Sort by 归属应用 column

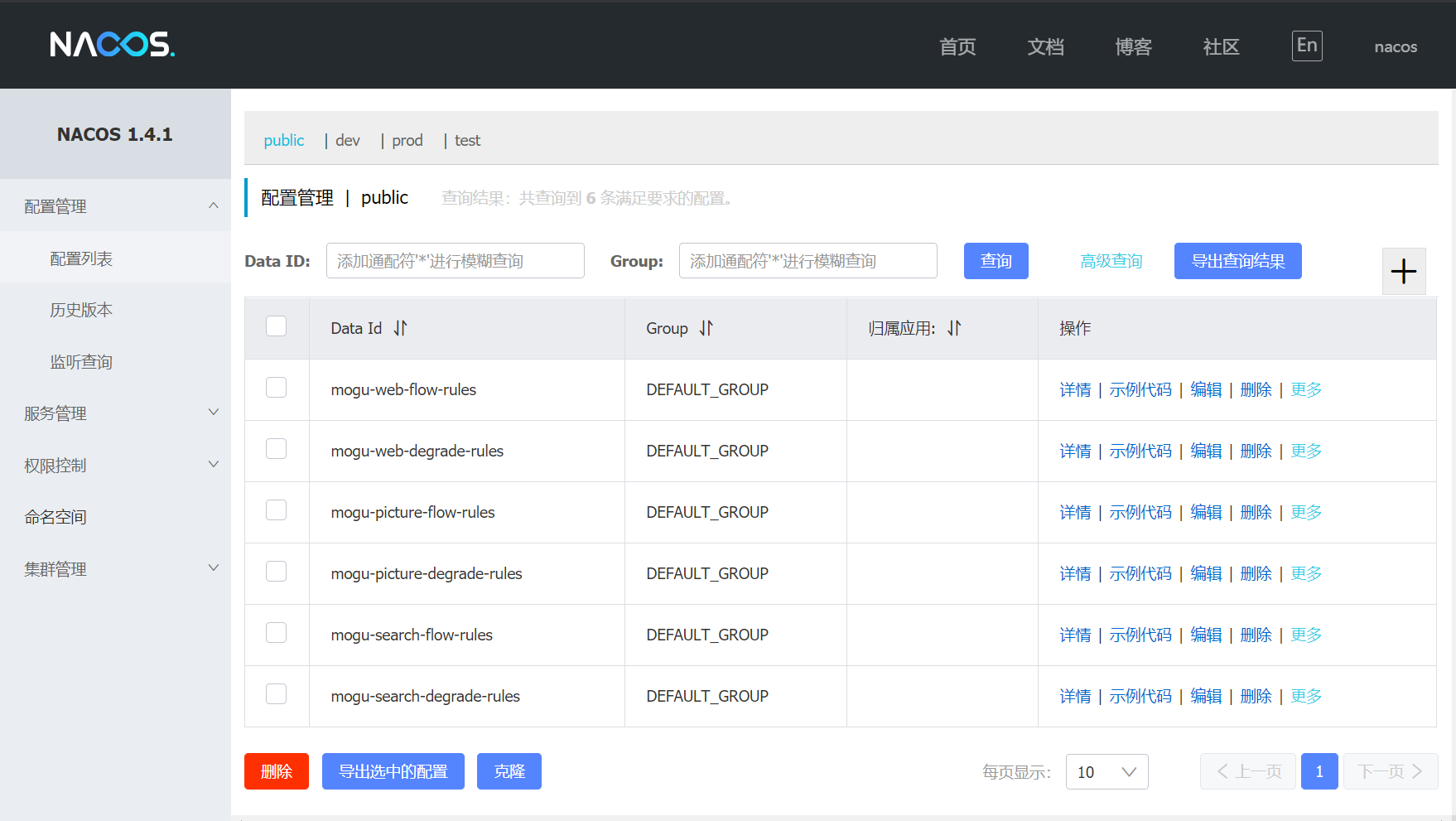coord(954,328)
